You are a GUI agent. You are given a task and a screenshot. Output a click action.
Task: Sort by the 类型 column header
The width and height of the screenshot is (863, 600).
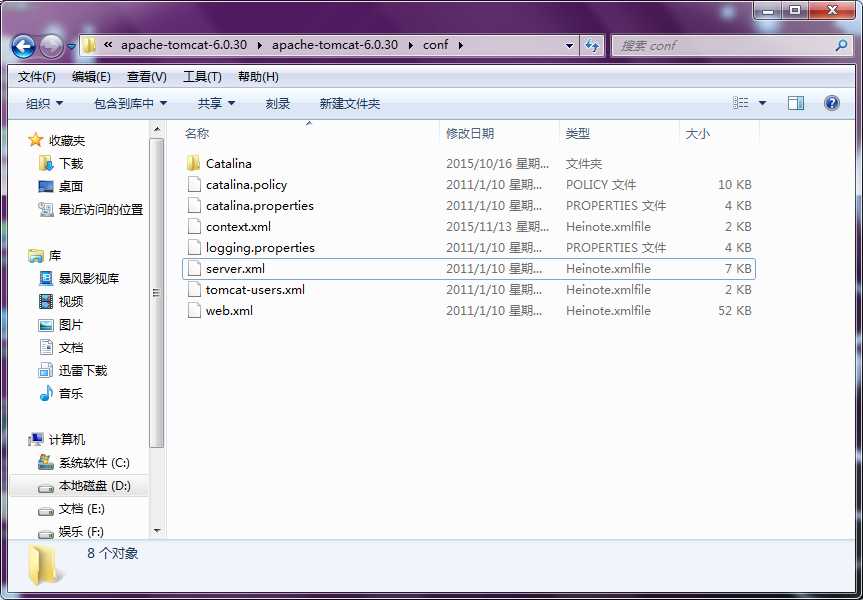(577, 133)
